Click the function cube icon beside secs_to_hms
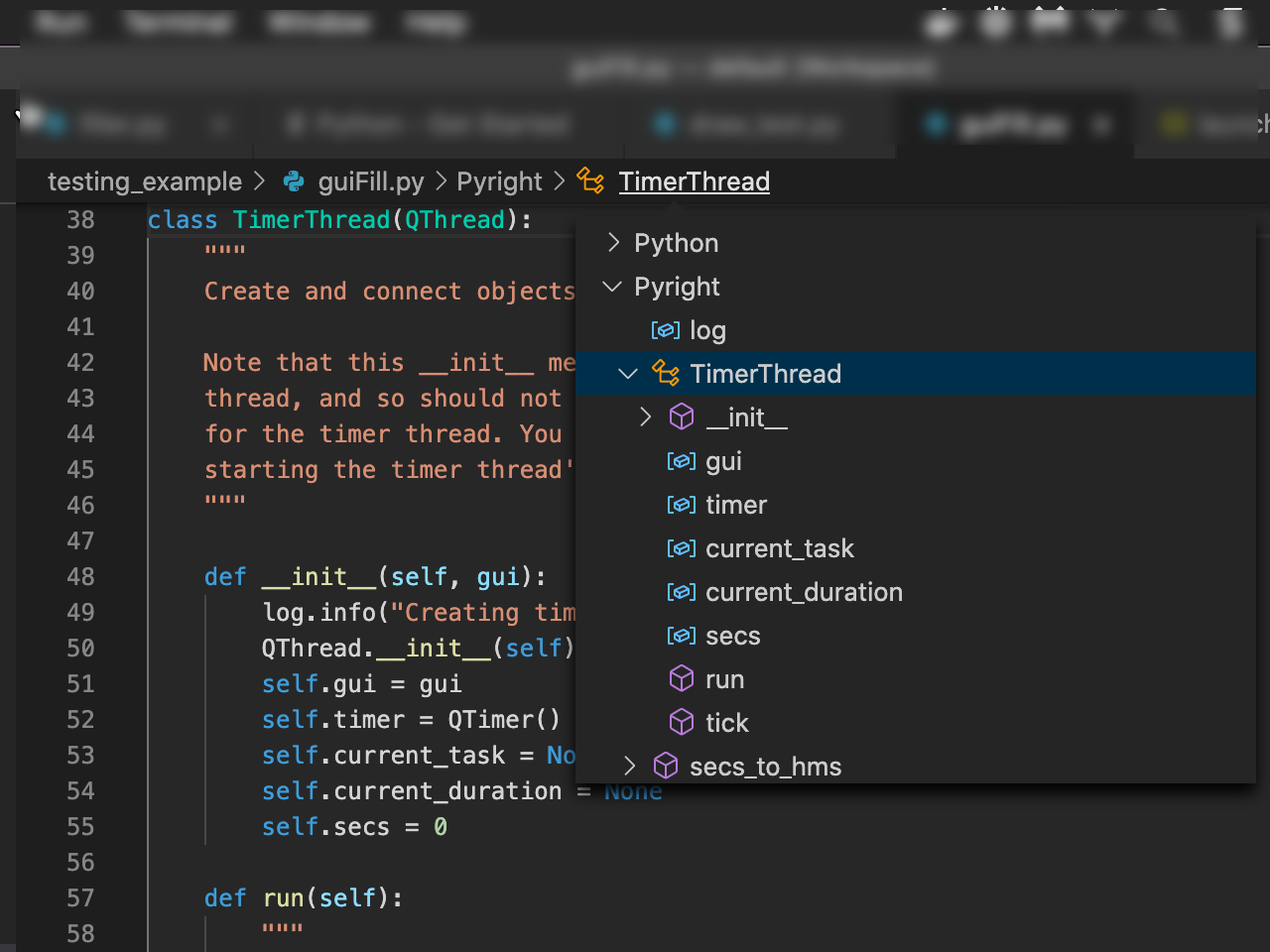Image resolution: width=1270 pixels, height=952 pixels. (666, 767)
